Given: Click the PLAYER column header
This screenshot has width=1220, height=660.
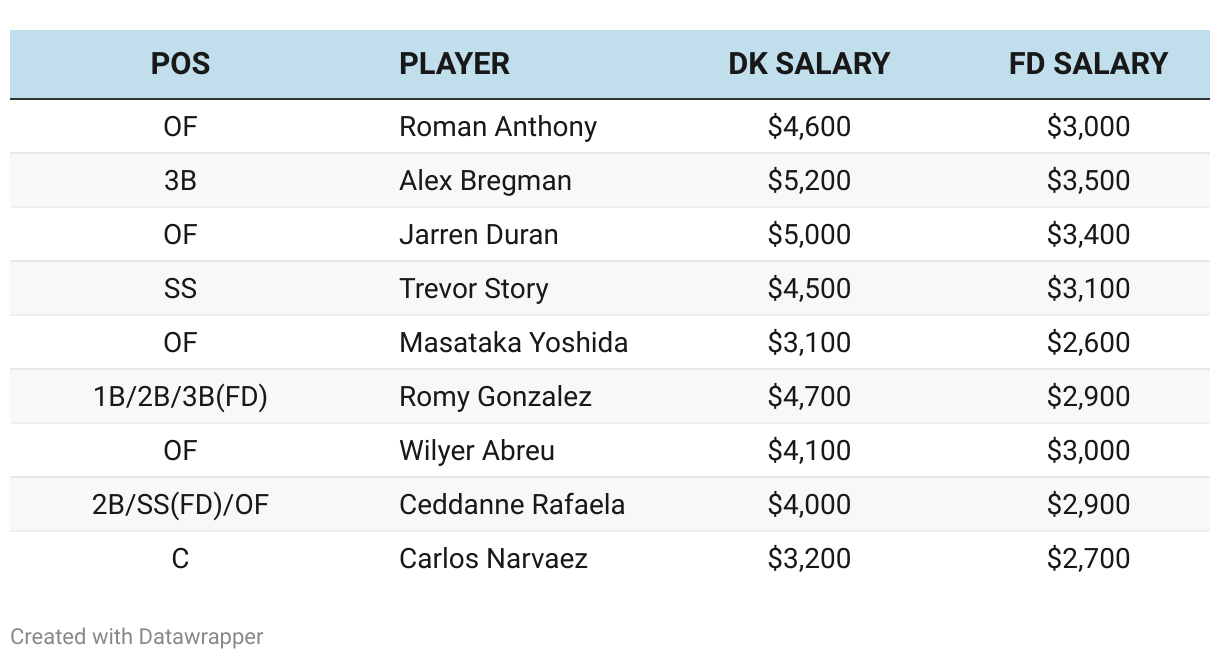Looking at the screenshot, I should pyautogui.click(x=454, y=64).
